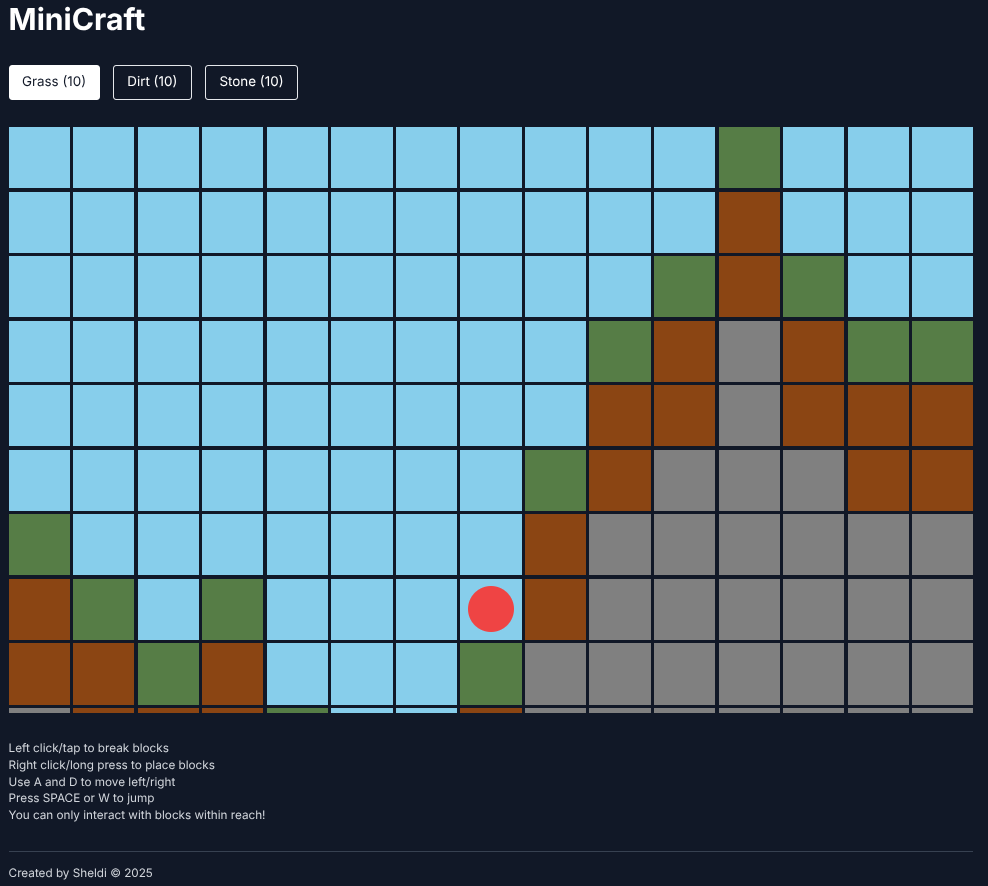Select the Stone block type
This screenshot has width=988, height=886.
[x=251, y=82]
